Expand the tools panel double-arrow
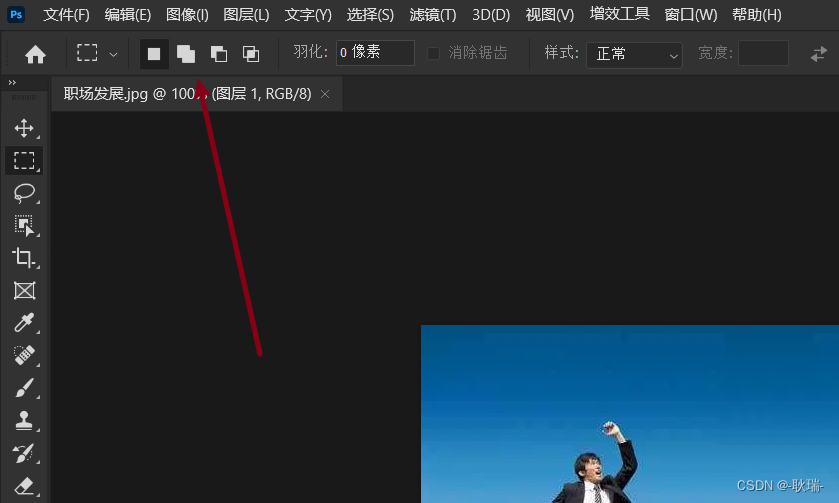 (x=12, y=82)
